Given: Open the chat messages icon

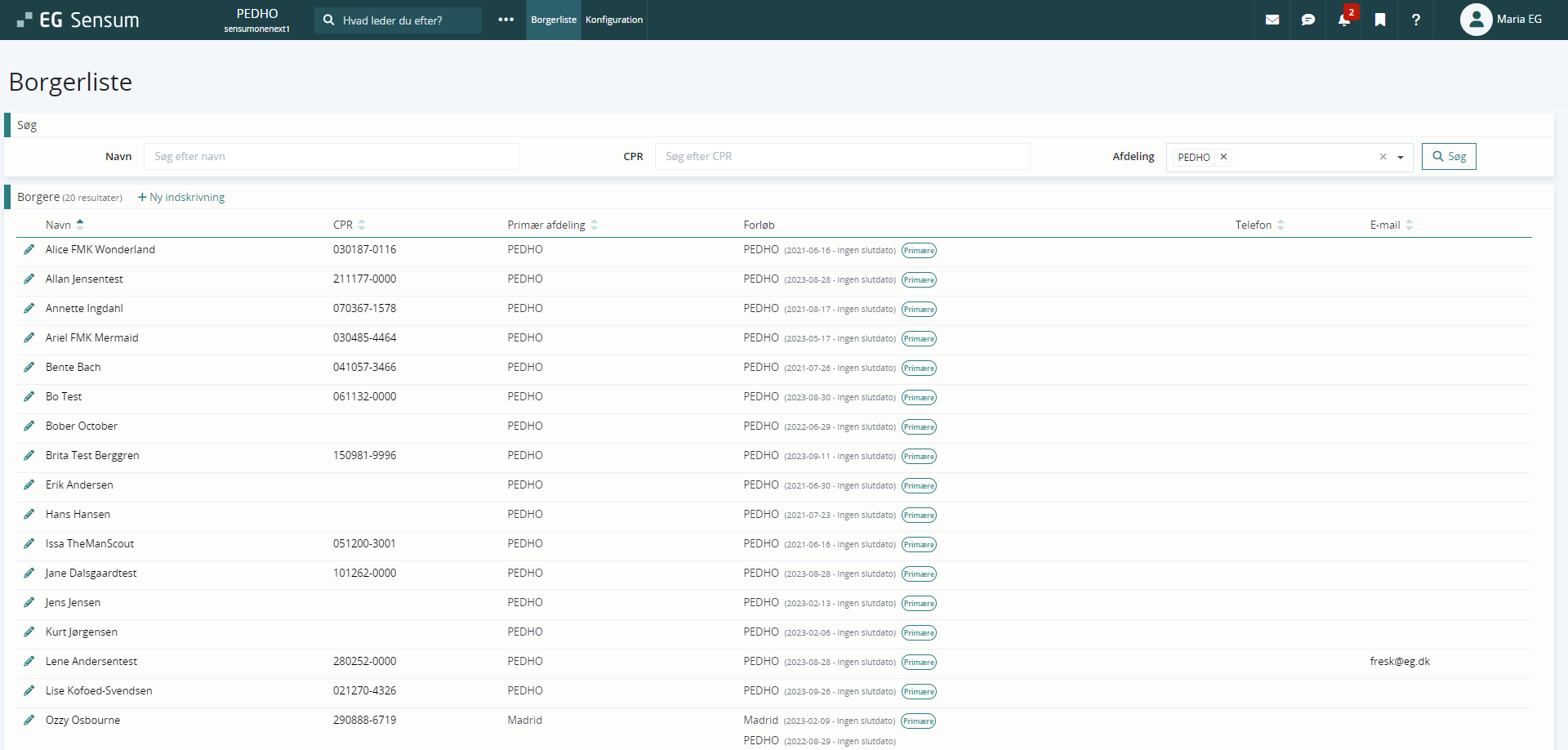Looking at the screenshot, I should pyautogui.click(x=1307, y=20).
